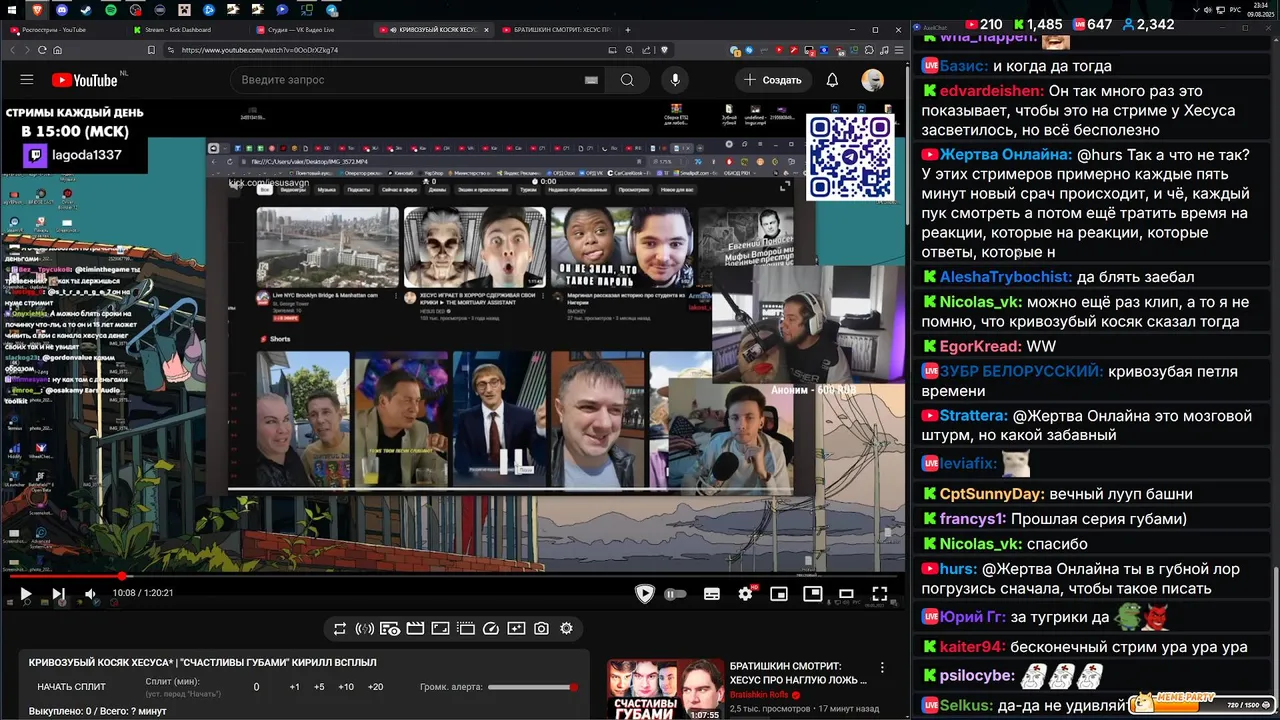Start voice search with the microphone
1280x720 pixels.
point(675,80)
